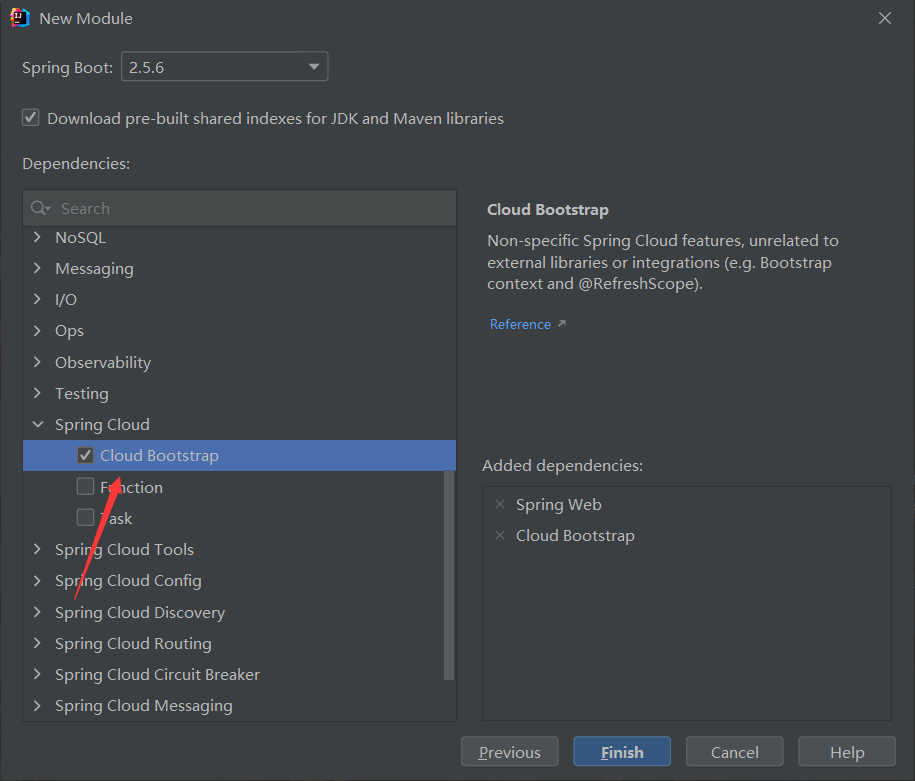Cancel the New Module wizard
This screenshot has height=781, width=915.
(x=734, y=752)
